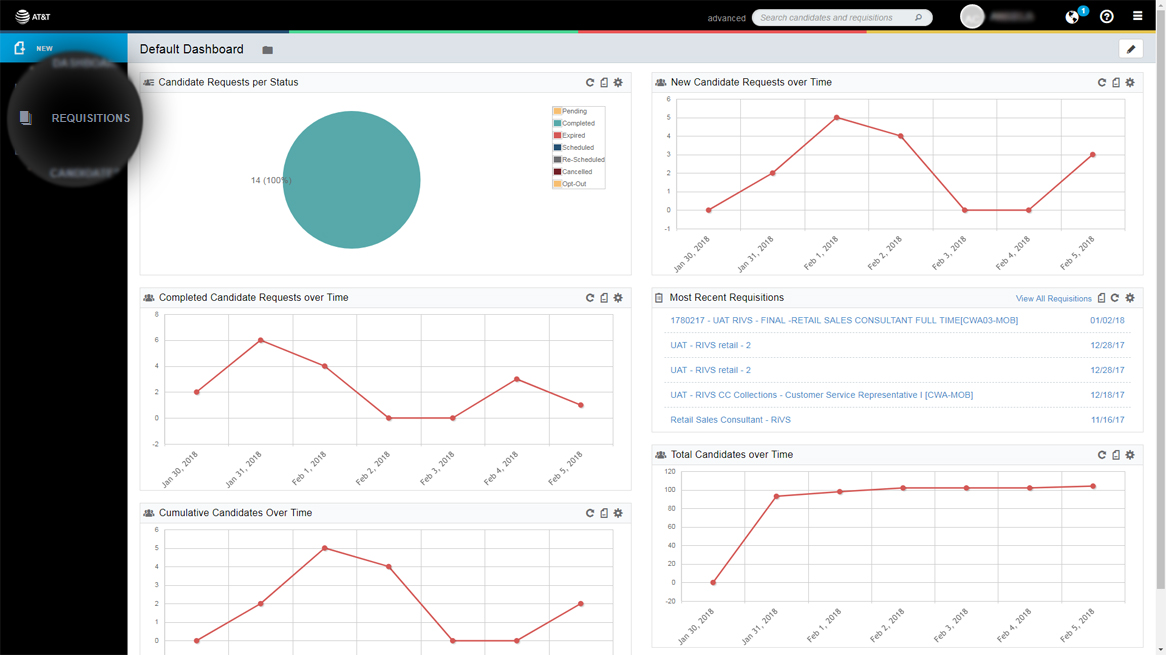Export Candidate Requests per Status widget
The image size is (1166, 655).
(x=604, y=83)
